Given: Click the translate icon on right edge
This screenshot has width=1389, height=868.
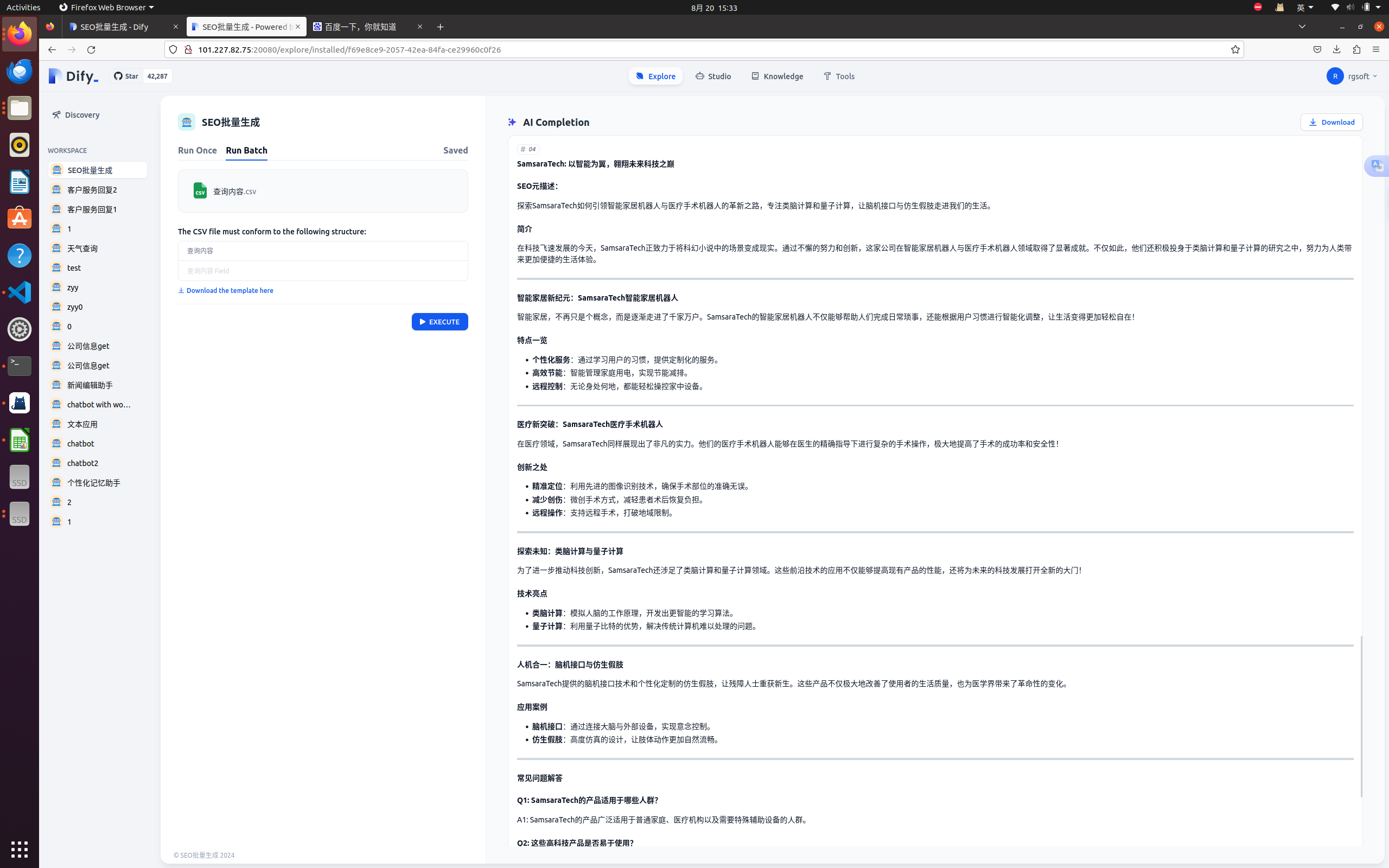Looking at the screenshot, I should pos(1377,166).
